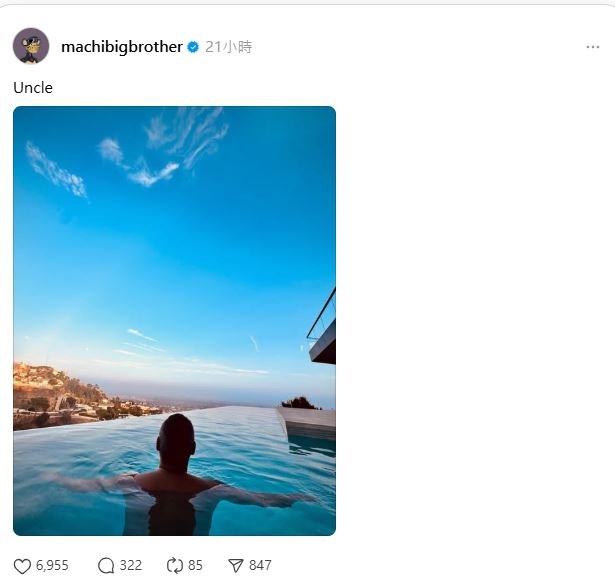
Task: Click the 322 replies count
Action: [131, 565]
